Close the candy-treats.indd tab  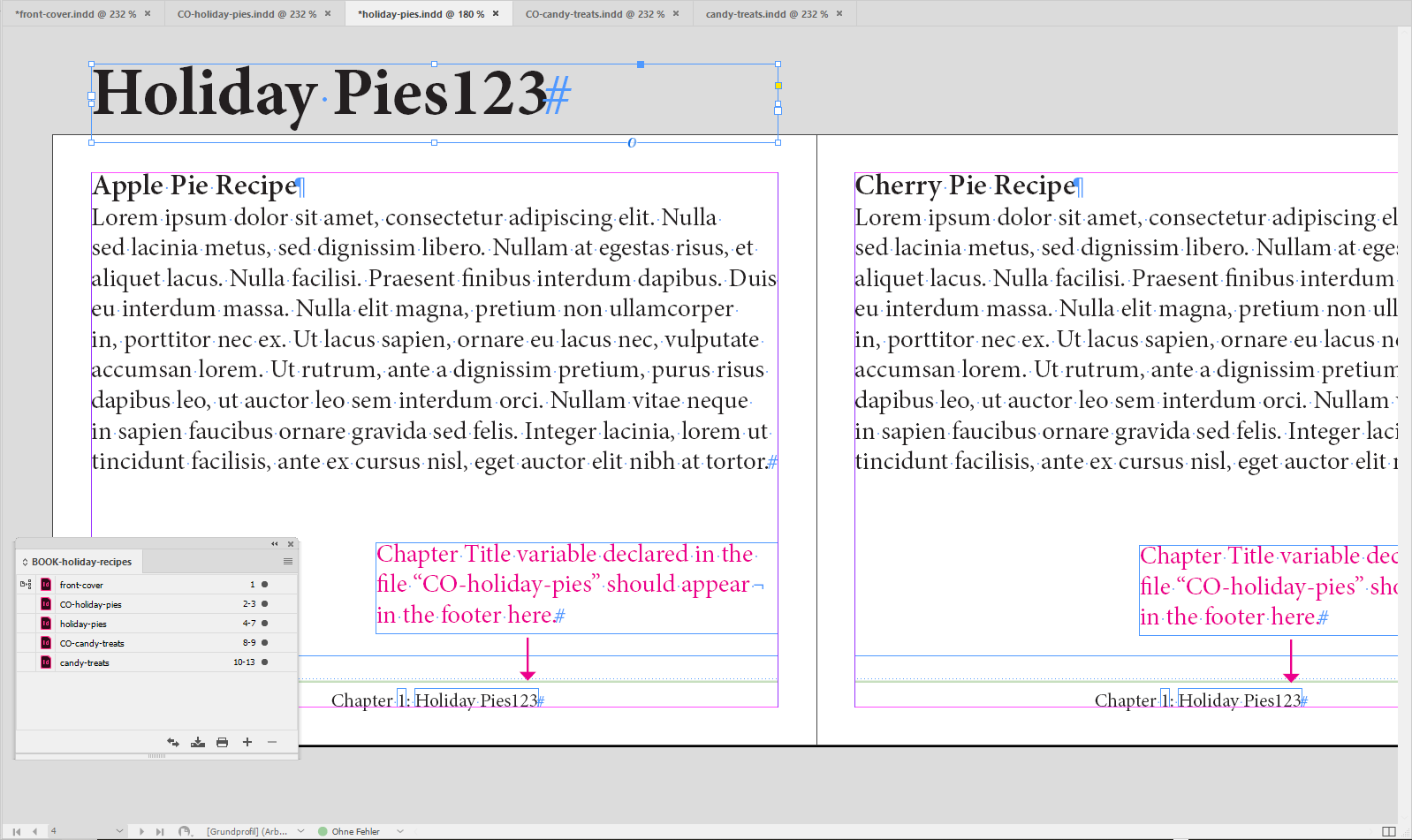click(839, 14)
